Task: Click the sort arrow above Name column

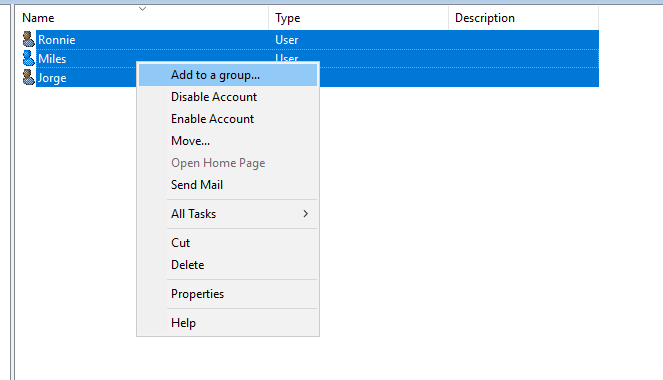Action: click(142, 8)
